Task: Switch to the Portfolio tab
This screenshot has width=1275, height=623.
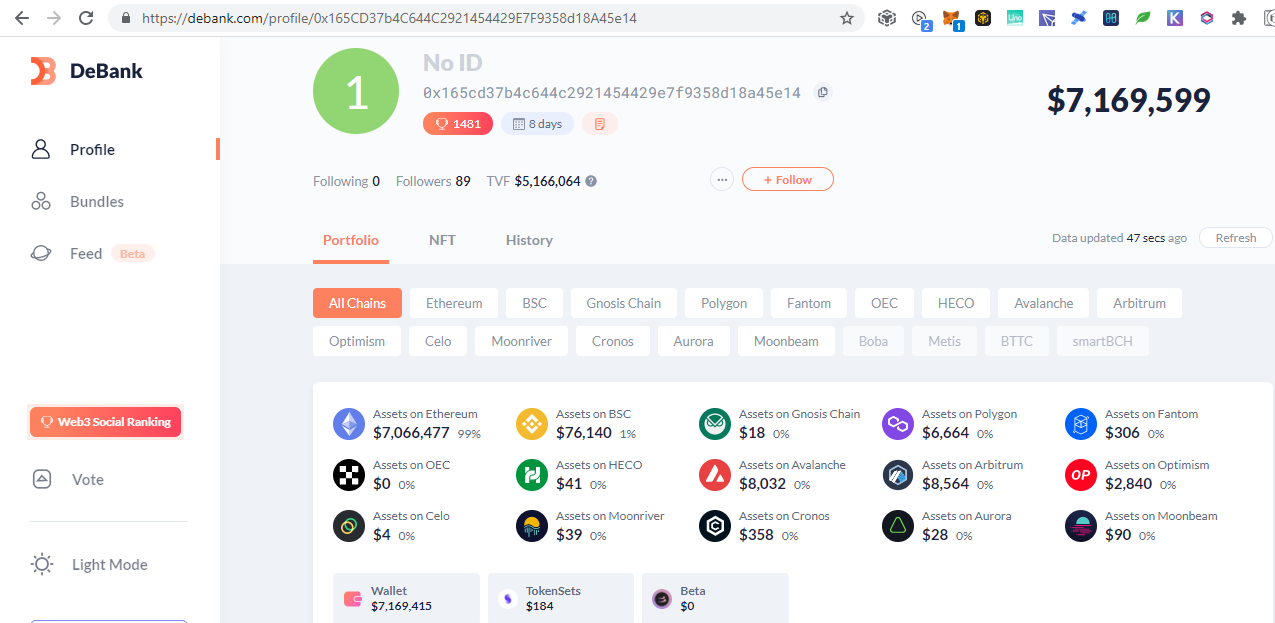Action: coord(351,240)
